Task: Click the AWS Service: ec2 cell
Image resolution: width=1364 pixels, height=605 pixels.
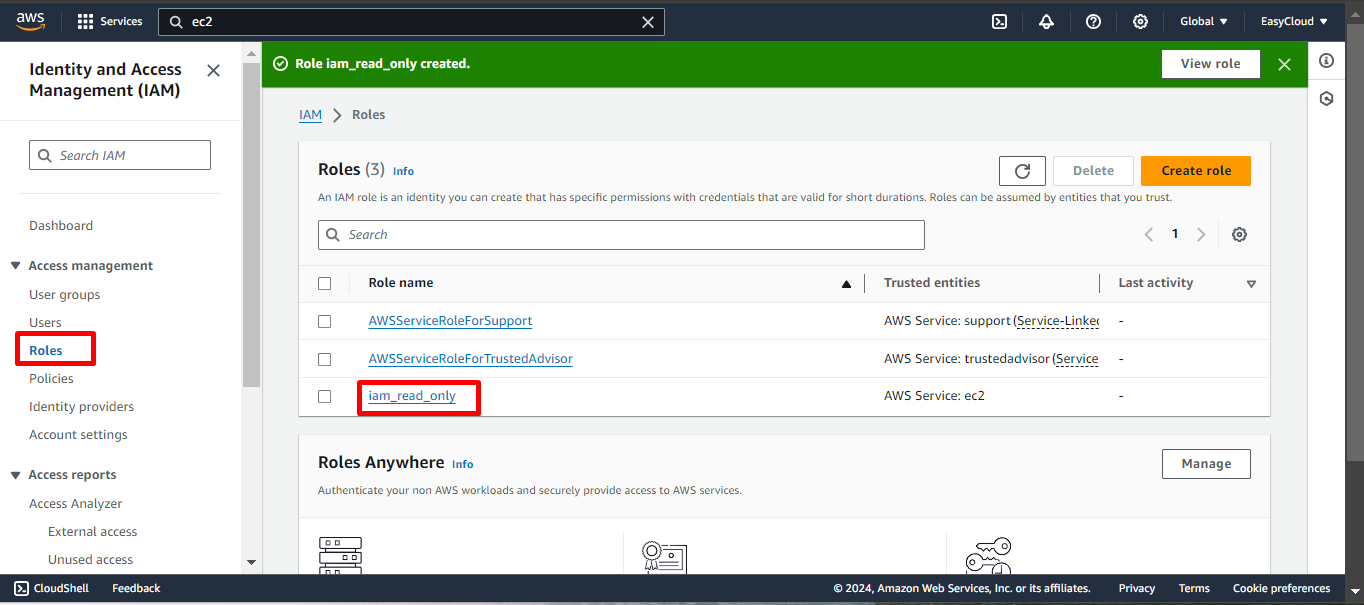Action: point(934,396)
